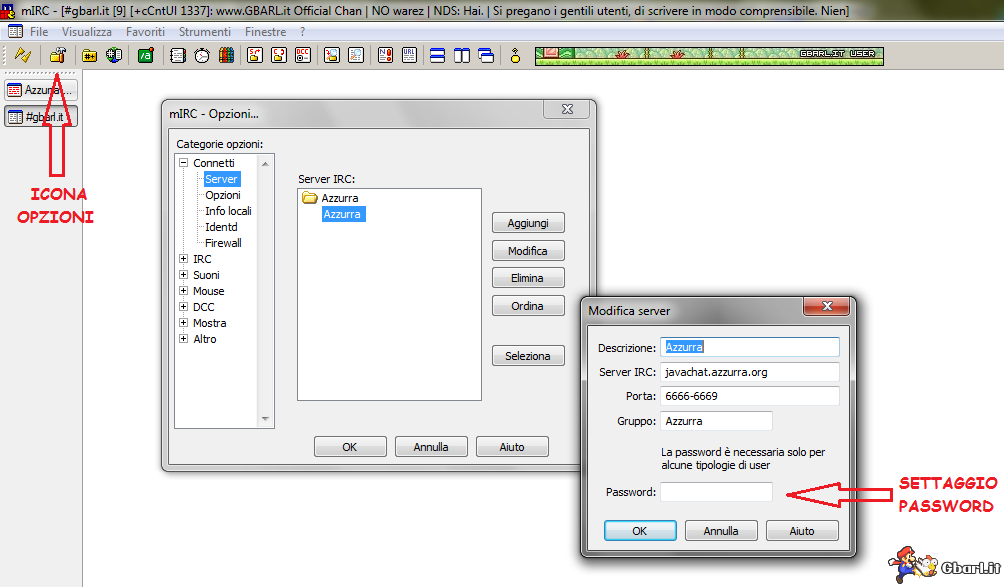This screenshot has height=587, width=1004.
Task: Click the About mIRC yellow figure icon
Action: pyautogui.click(x=515, y=56)
